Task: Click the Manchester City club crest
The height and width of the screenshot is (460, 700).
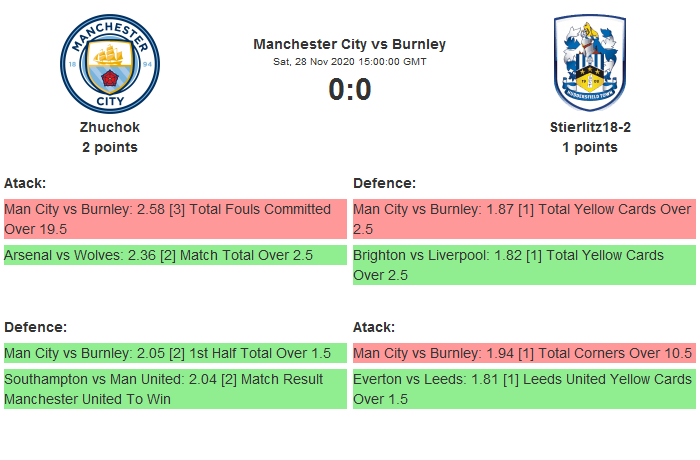Action: click(x=110, y=64)
